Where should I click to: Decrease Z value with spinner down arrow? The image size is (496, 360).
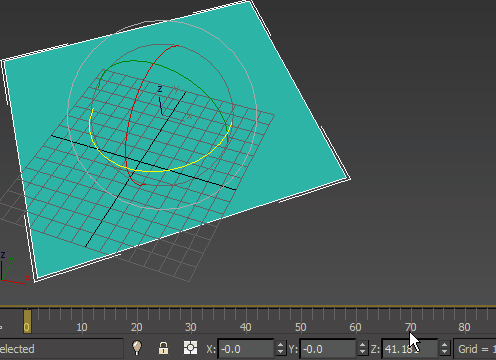pyautogui.click(x=444, y=353)
